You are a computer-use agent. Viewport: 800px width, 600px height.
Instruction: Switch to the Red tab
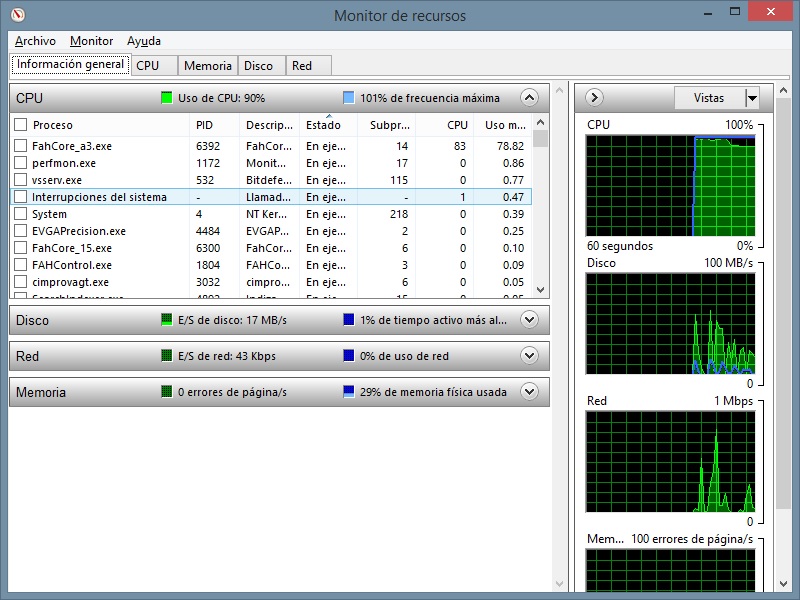(x=309, y=66)
